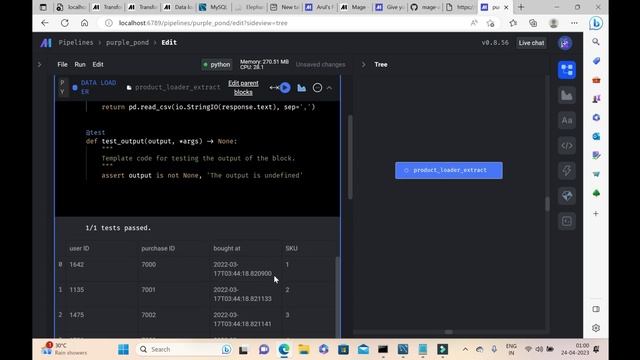
Task: Open the Variables 'Aa' sidebar icon
Action: (567, 120)
